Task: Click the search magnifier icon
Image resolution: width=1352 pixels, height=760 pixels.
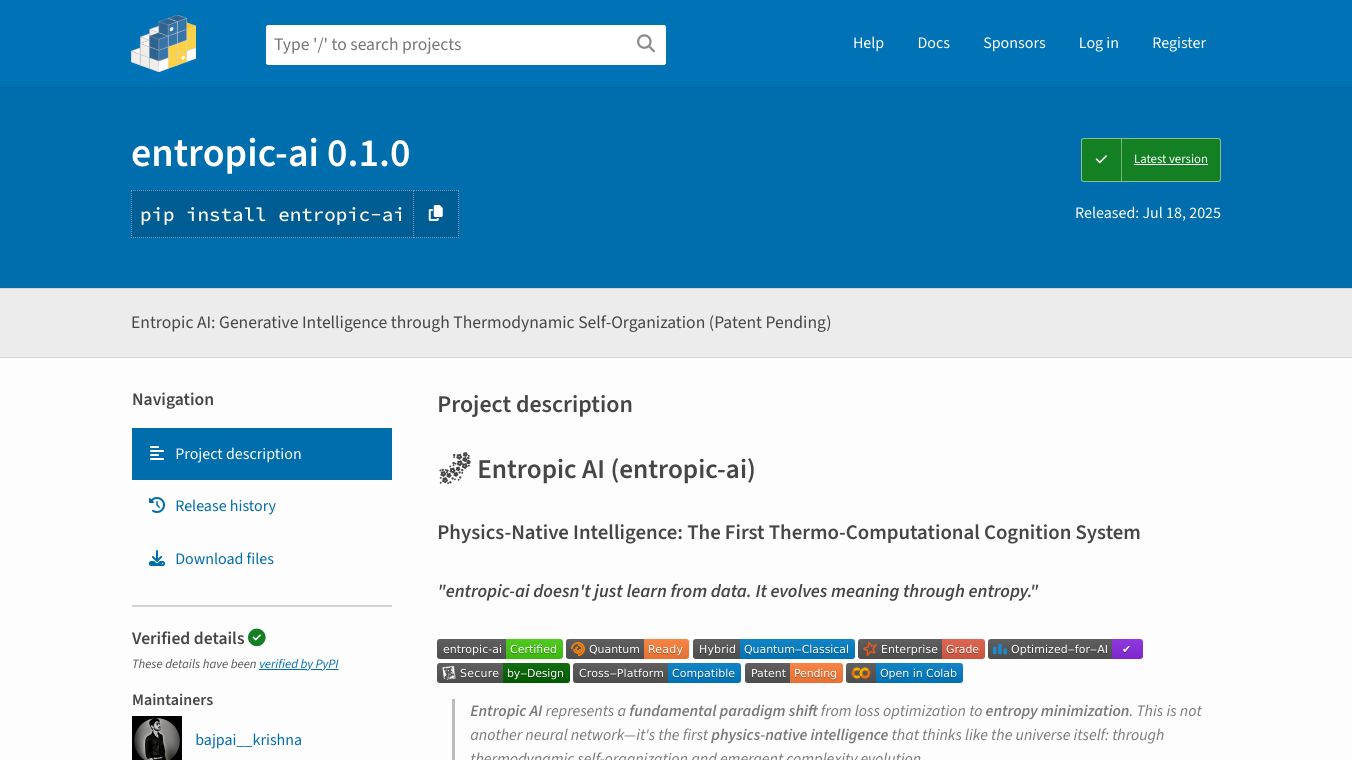Action: [646, 44]
